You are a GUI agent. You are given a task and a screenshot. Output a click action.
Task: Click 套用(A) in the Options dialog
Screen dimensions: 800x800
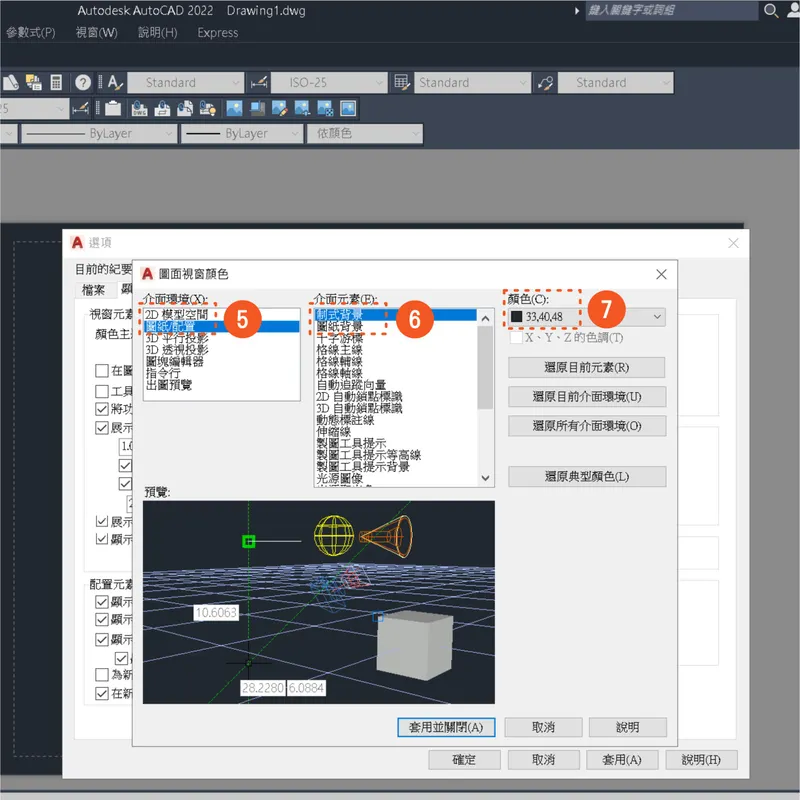622,760
